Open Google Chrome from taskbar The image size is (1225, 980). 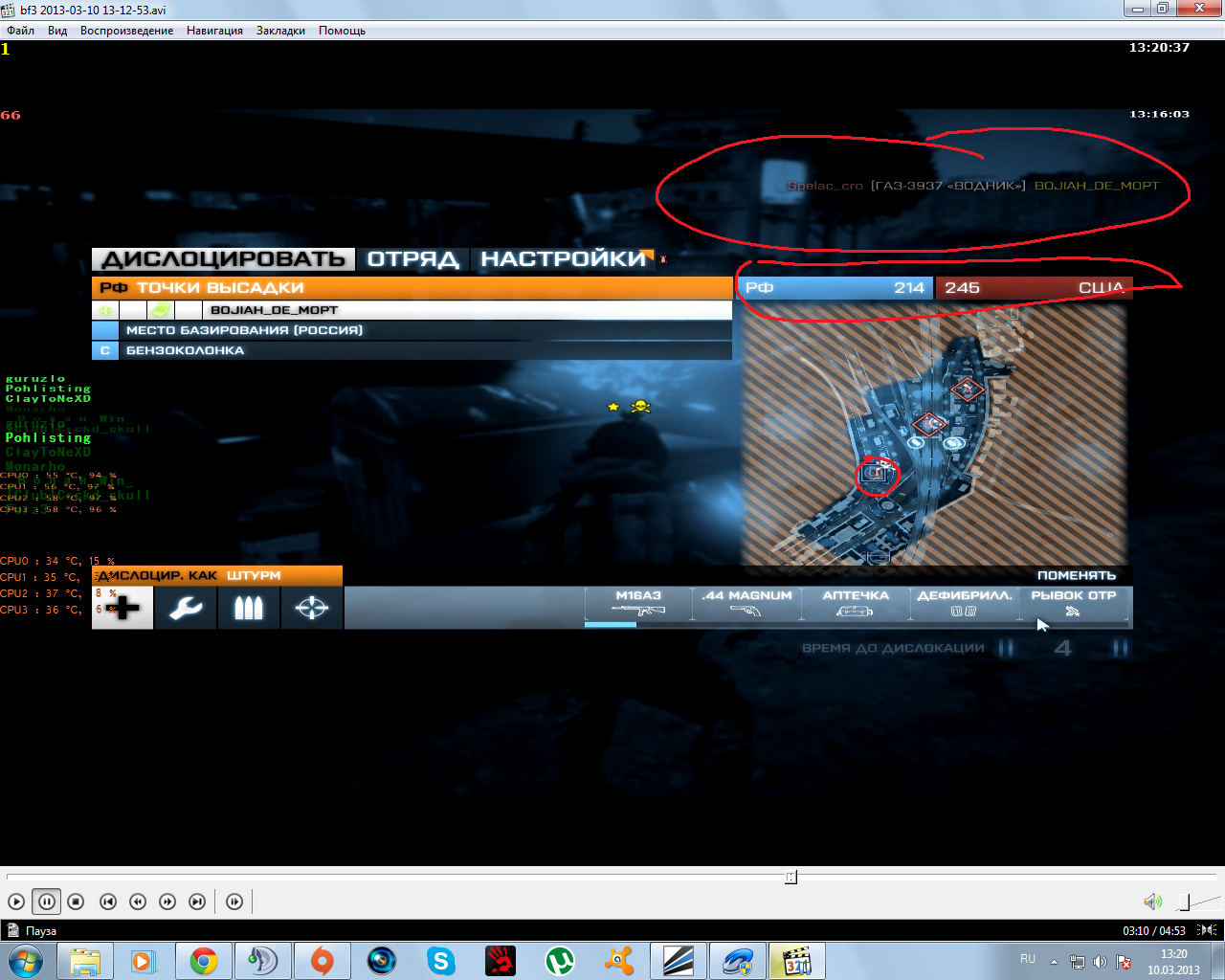(203, 961)
